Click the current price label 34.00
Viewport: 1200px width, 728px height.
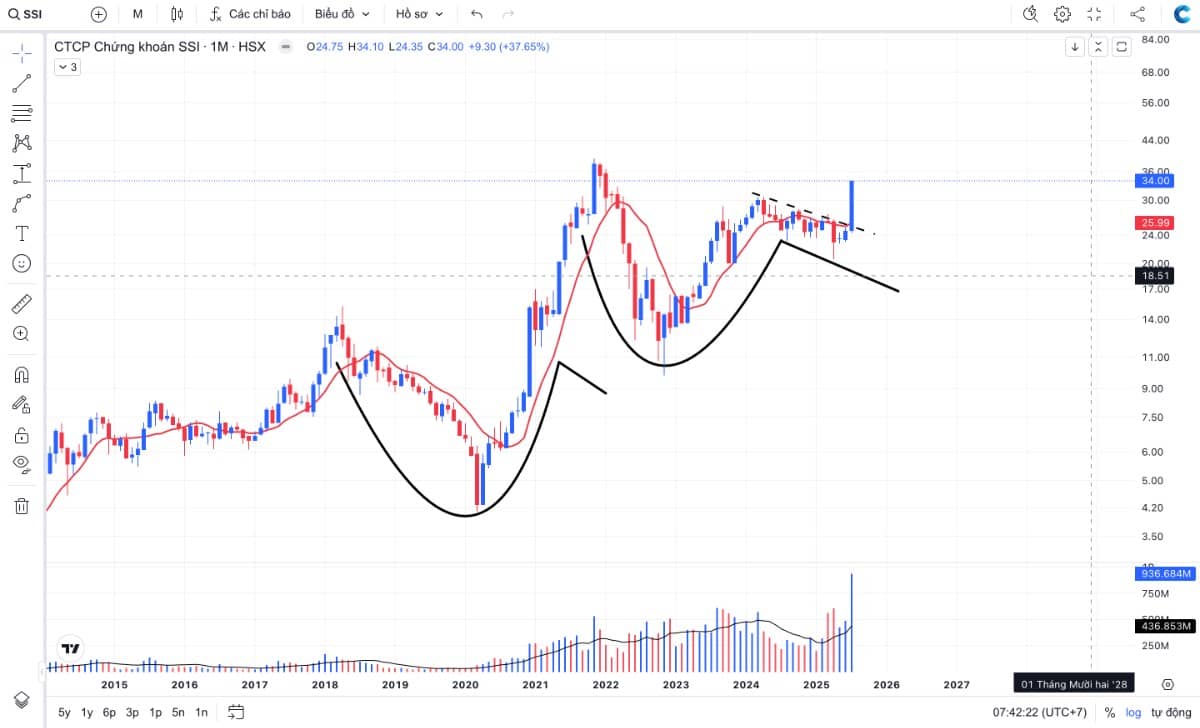coord(1155,181)
